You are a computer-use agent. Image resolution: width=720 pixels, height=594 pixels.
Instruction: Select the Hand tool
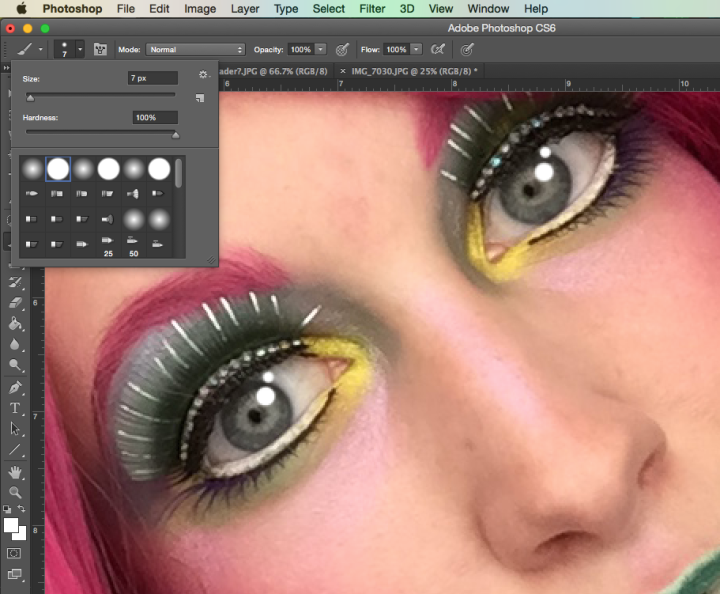click(15, 472)
